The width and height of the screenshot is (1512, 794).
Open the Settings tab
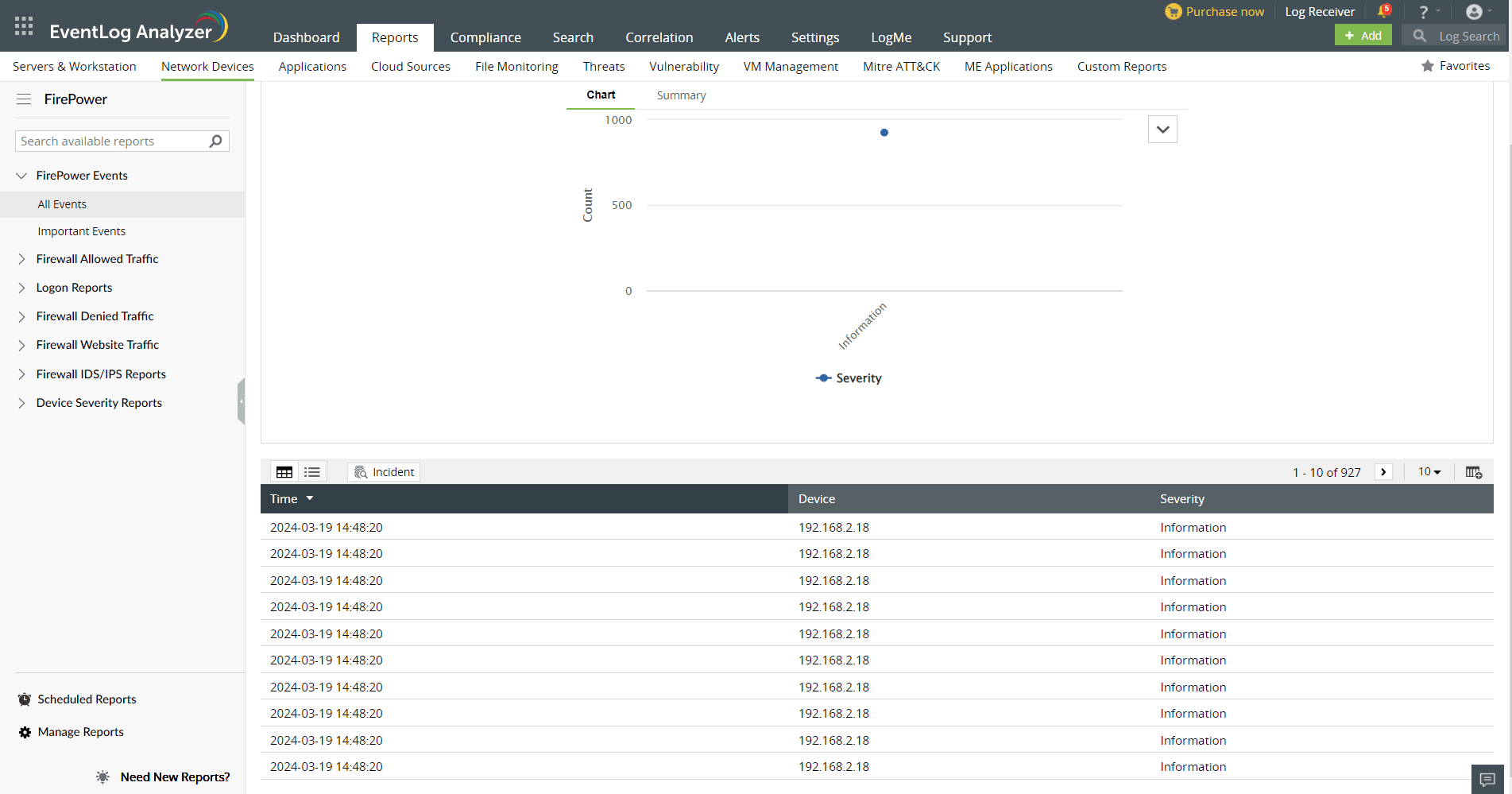(x=814, y=37)
